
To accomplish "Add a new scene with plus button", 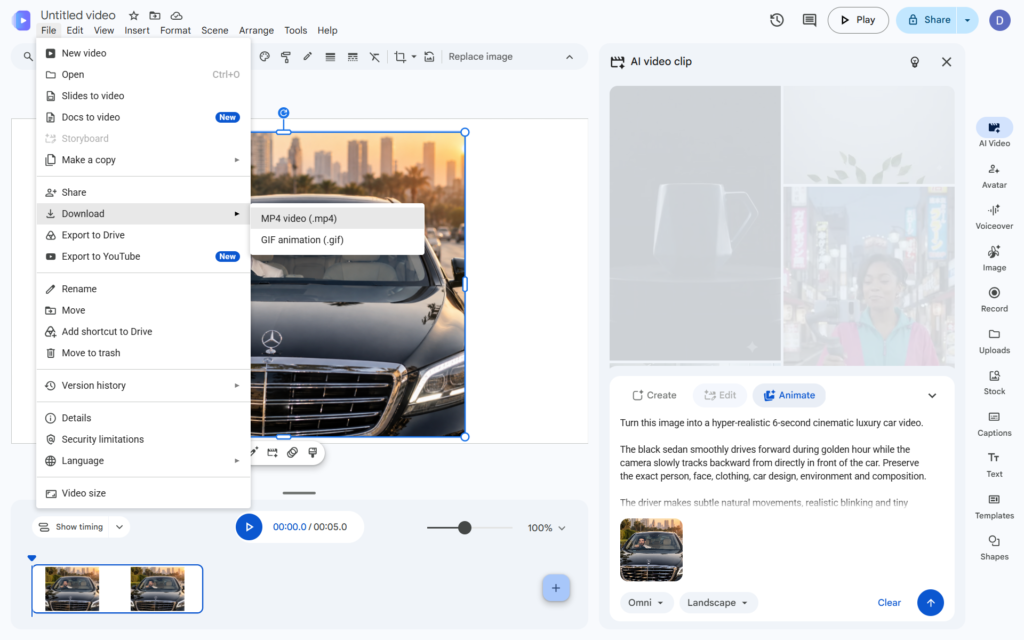I will coord(556,588).
